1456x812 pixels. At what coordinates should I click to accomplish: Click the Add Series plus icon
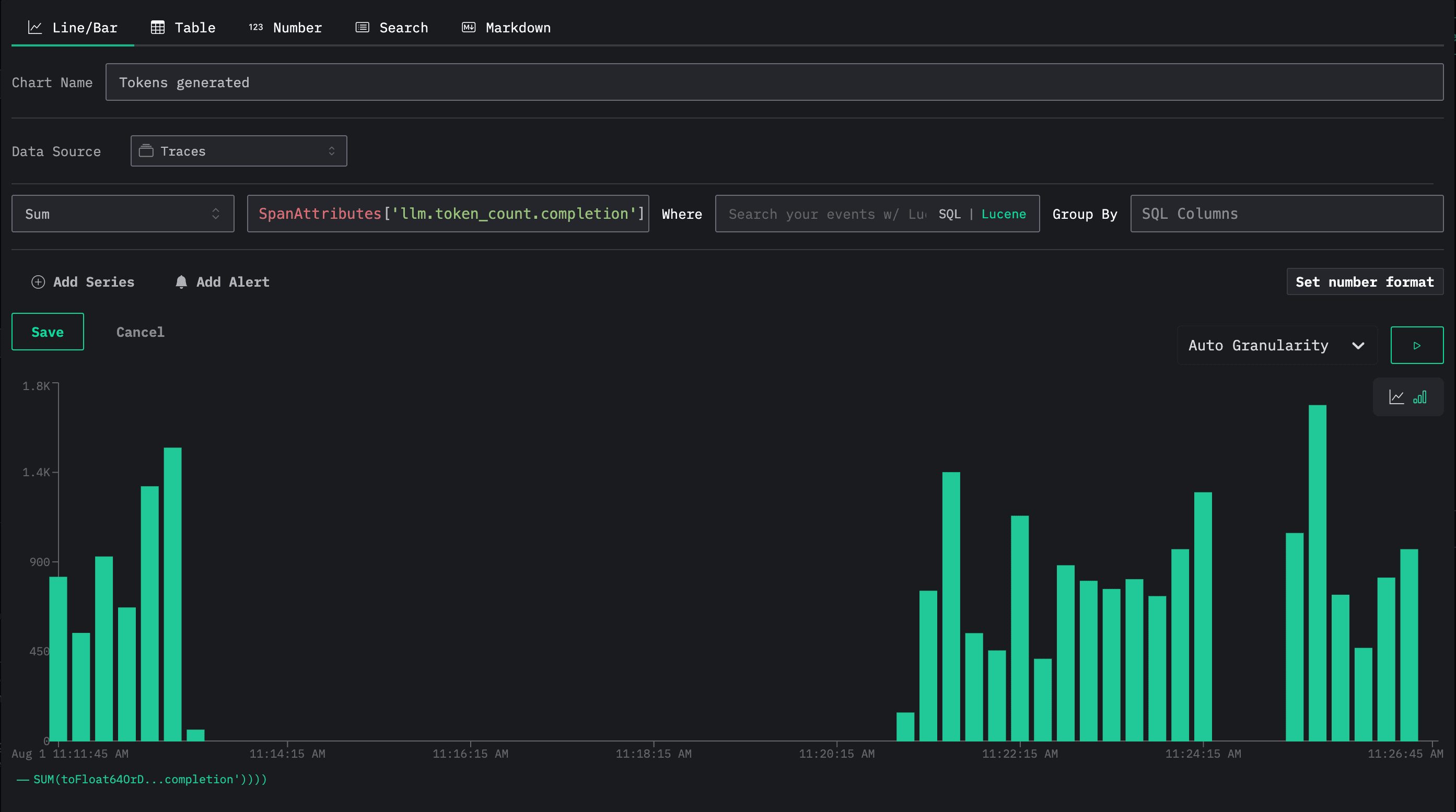point(38,282)
